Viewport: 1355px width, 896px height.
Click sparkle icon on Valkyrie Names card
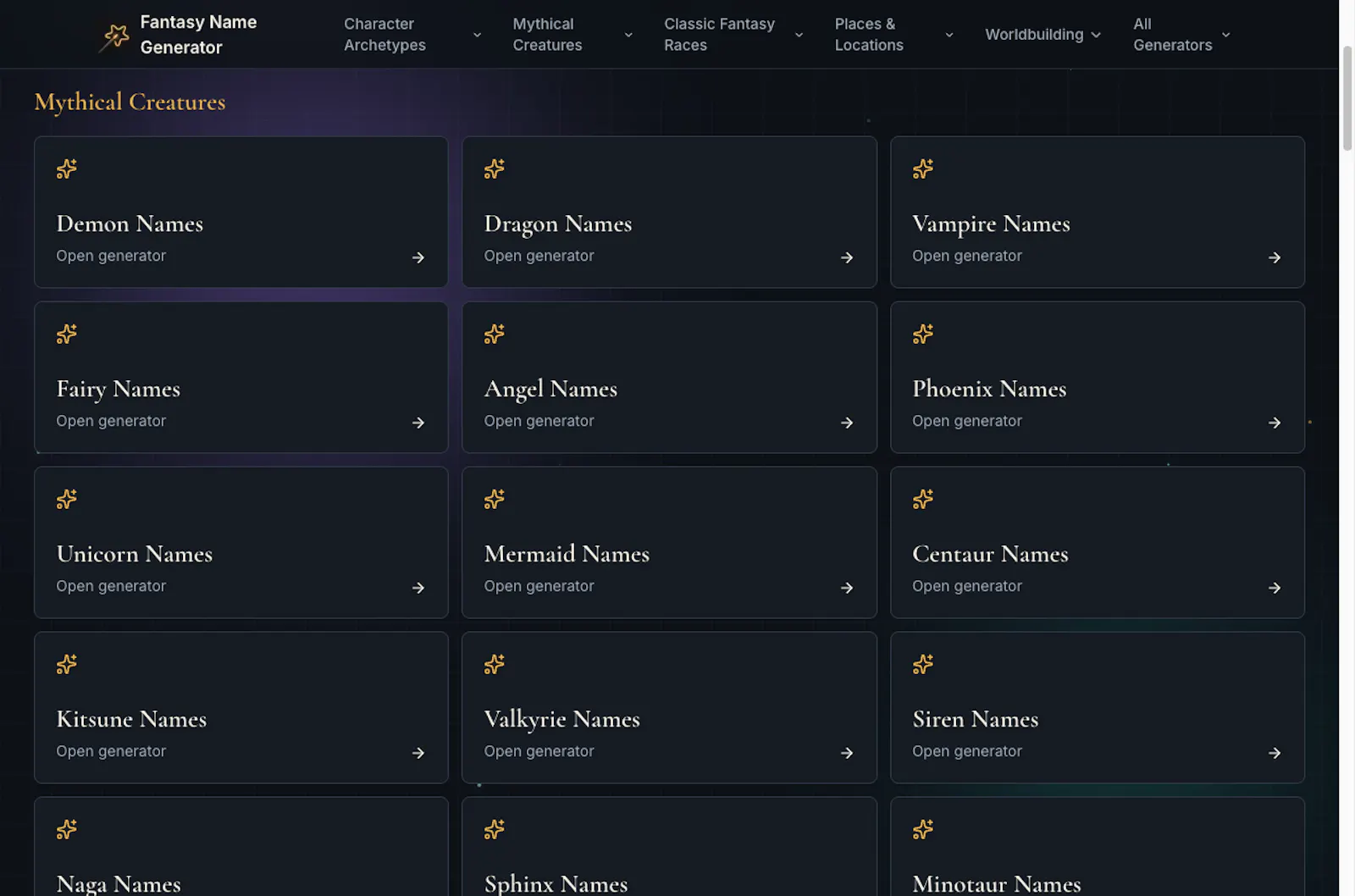[x=495, y=664]
